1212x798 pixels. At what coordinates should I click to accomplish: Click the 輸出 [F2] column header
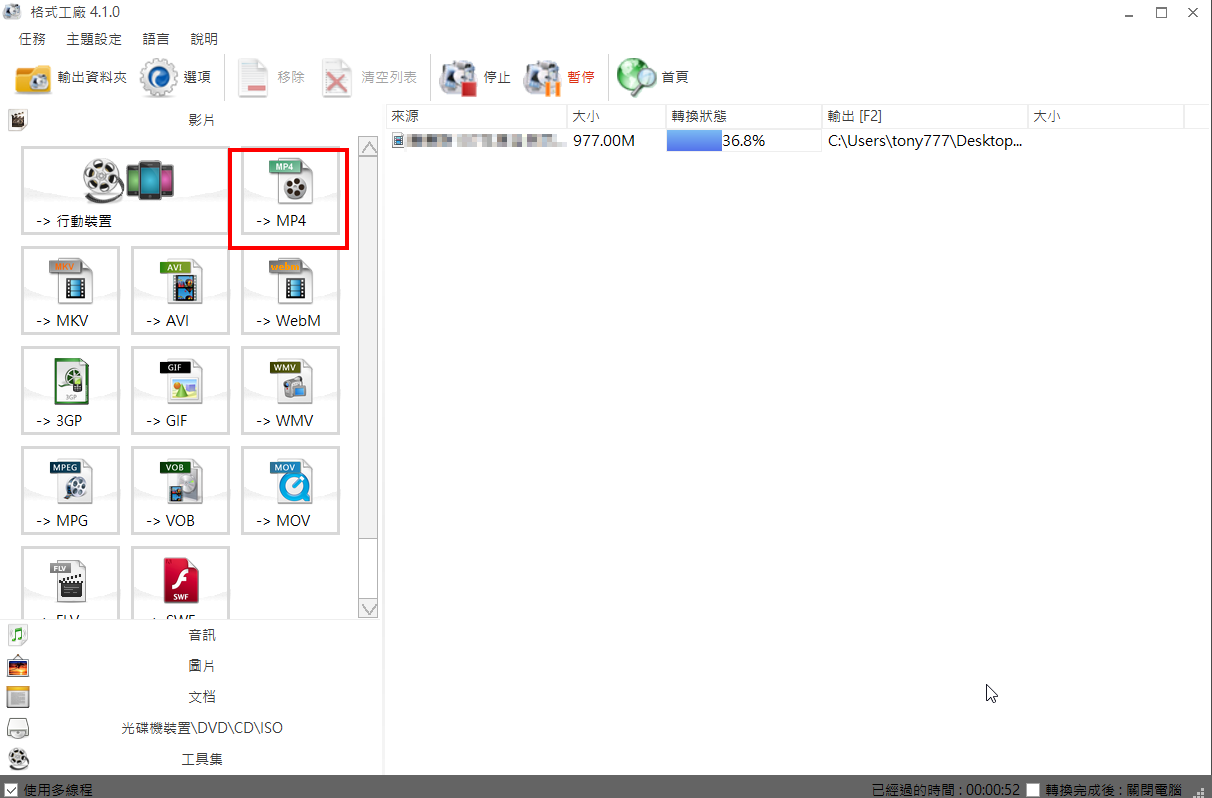925,116
